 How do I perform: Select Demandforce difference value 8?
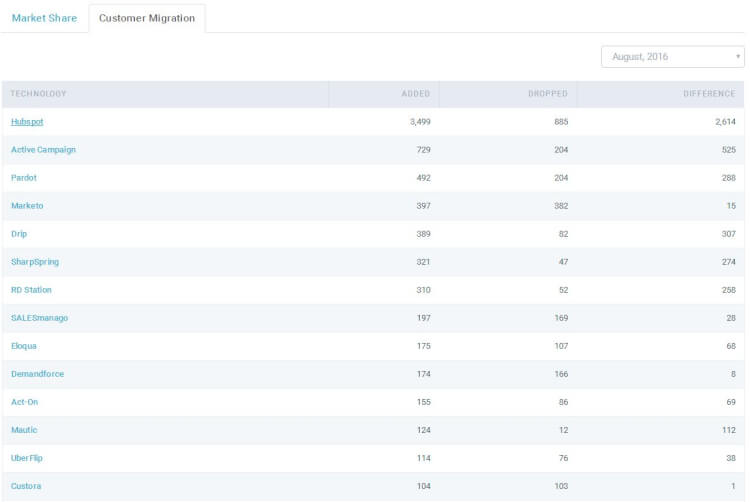[733, 374]
